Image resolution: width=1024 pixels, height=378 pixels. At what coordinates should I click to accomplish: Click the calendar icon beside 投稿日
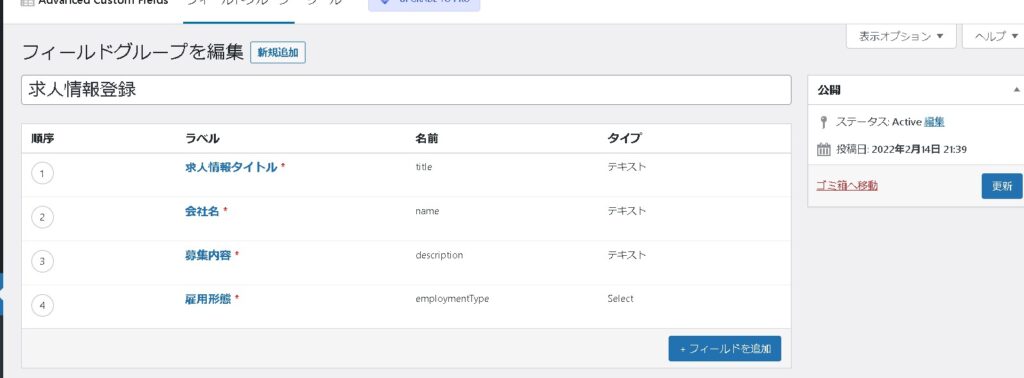[x=824, y=150]
